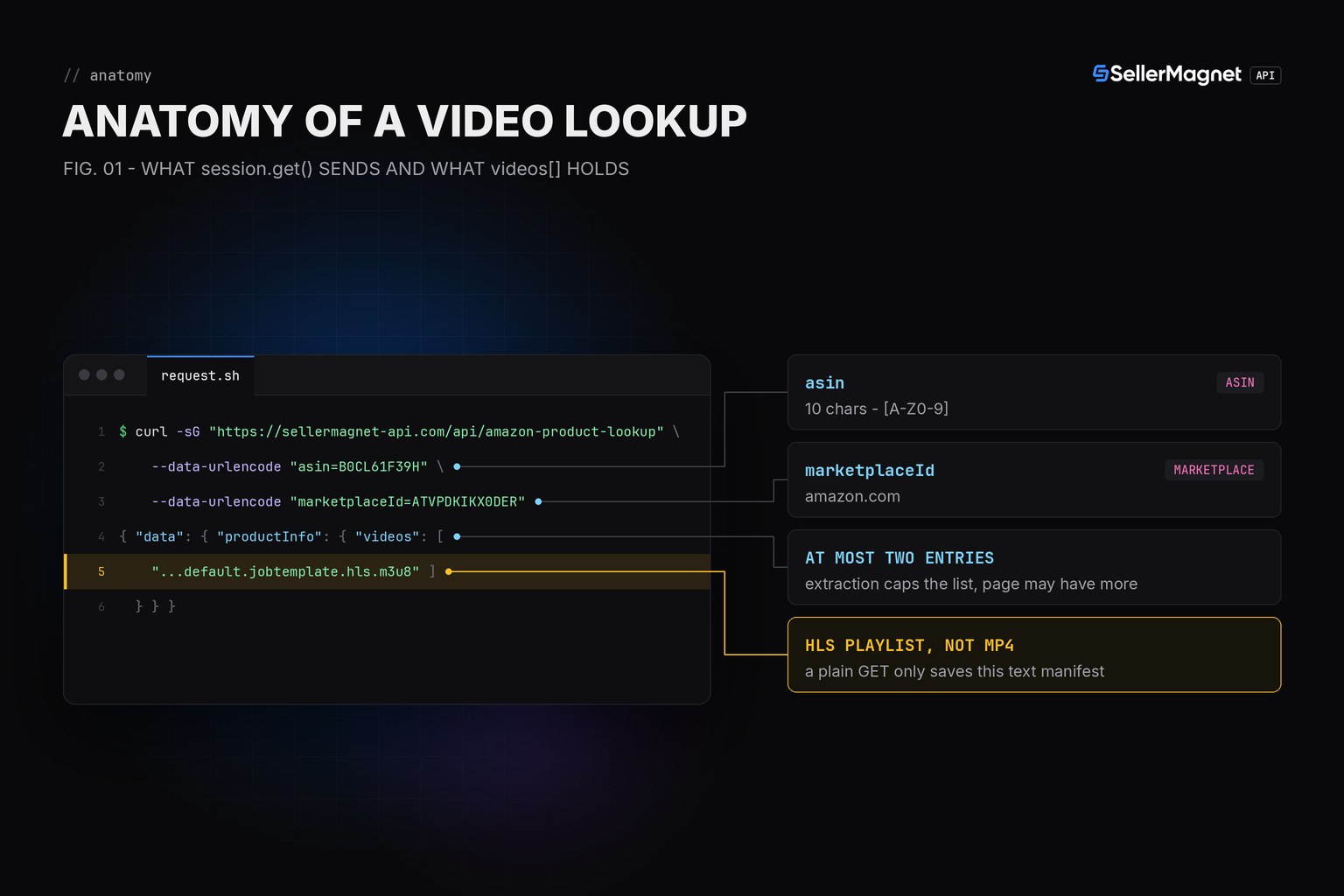
Task: Click the API badge next to SellerMagnet
Action: [x=1265, y=75]
